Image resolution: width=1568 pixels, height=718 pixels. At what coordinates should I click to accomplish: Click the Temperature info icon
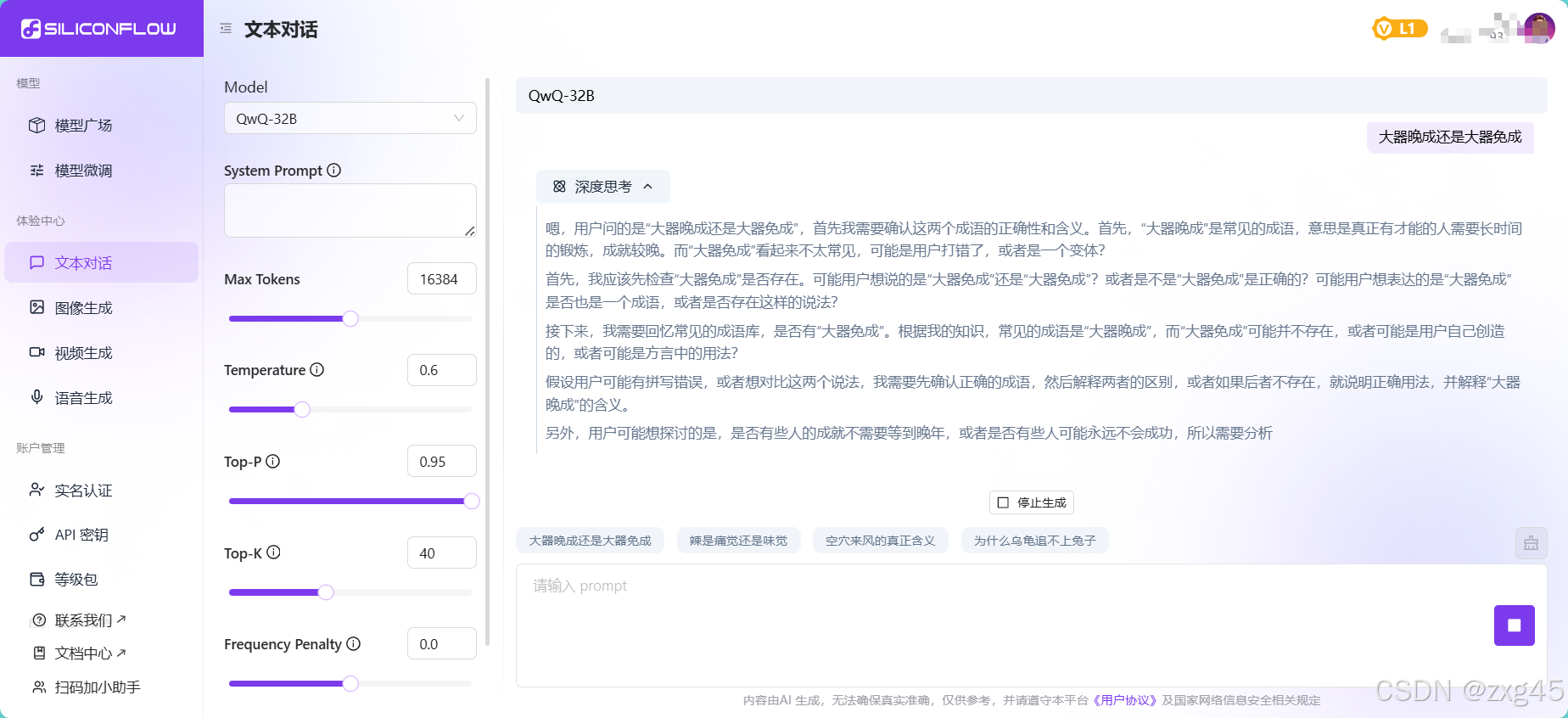tap(317, 369)
